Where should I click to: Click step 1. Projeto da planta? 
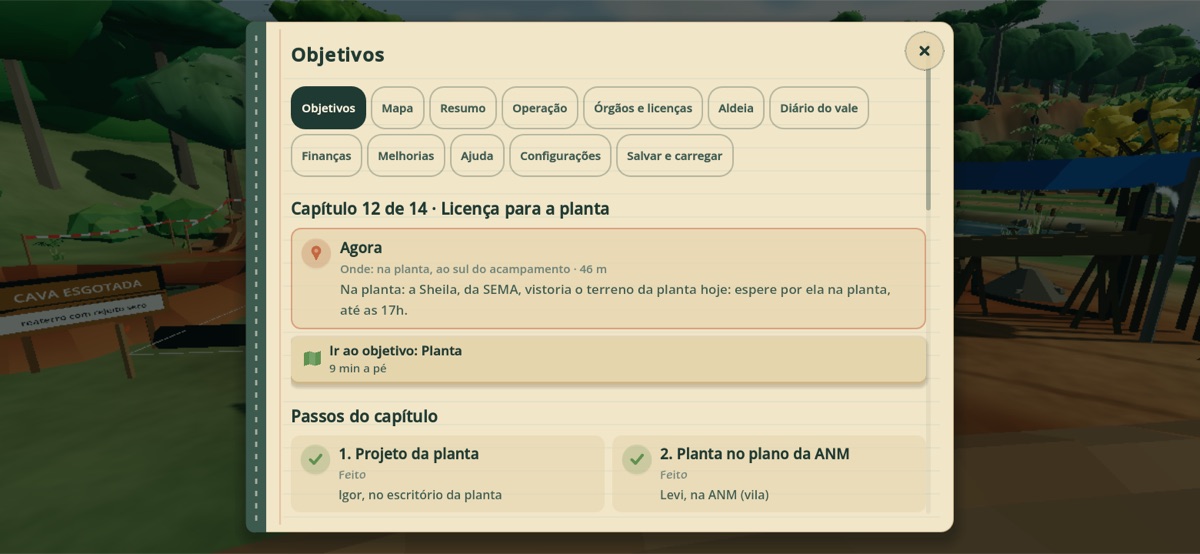[448, 474]
